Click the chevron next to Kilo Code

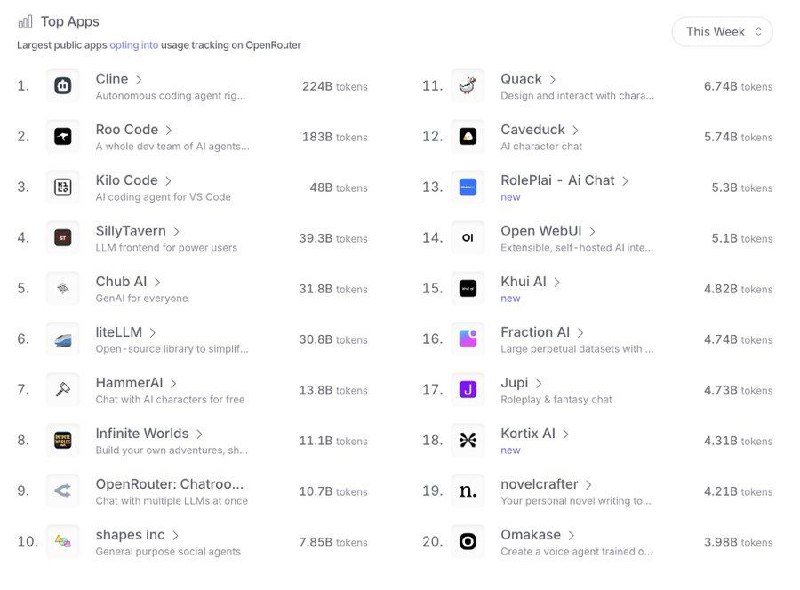tap(168, 181)
